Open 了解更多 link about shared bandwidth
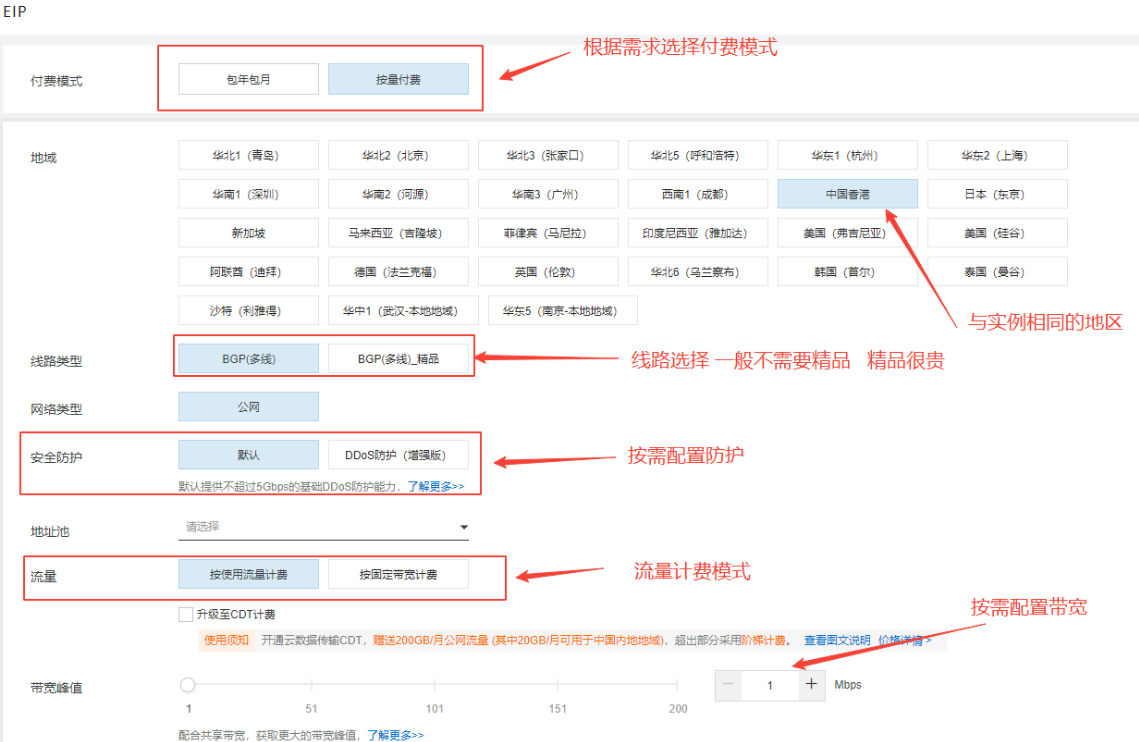1139x742 pixels. [395, 735]
